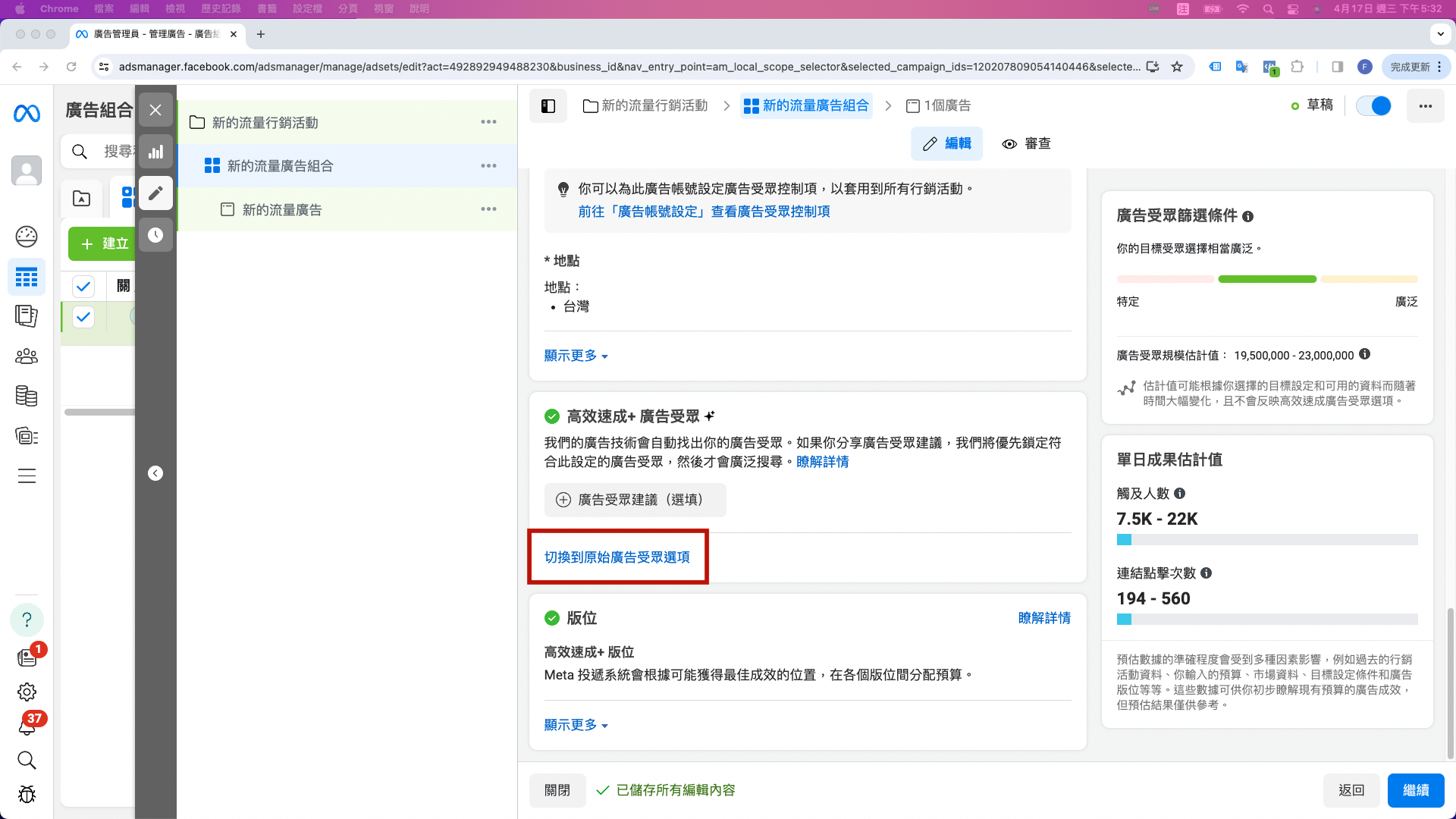The height and width of the screenshot is (819, 1456).
Task: Open 檔案 menu in macOS menu bar
Action: (104, 8)
